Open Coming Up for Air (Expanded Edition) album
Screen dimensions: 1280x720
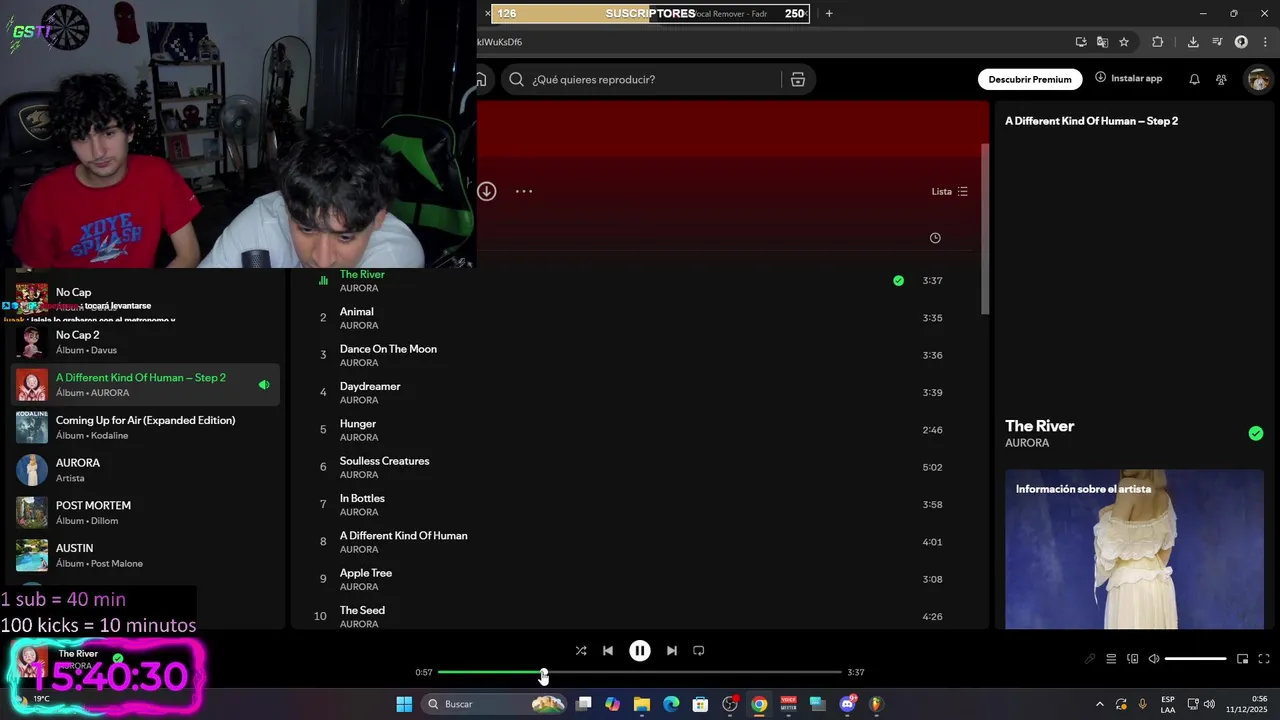145,427
